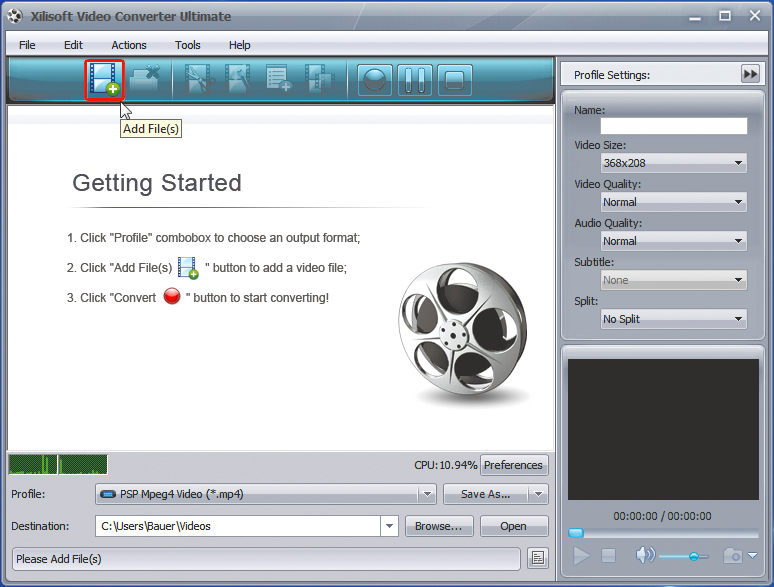The height and width of the screenshot is (587, 774).
Task: Click the Preferences button
Action: pos(514,465)
